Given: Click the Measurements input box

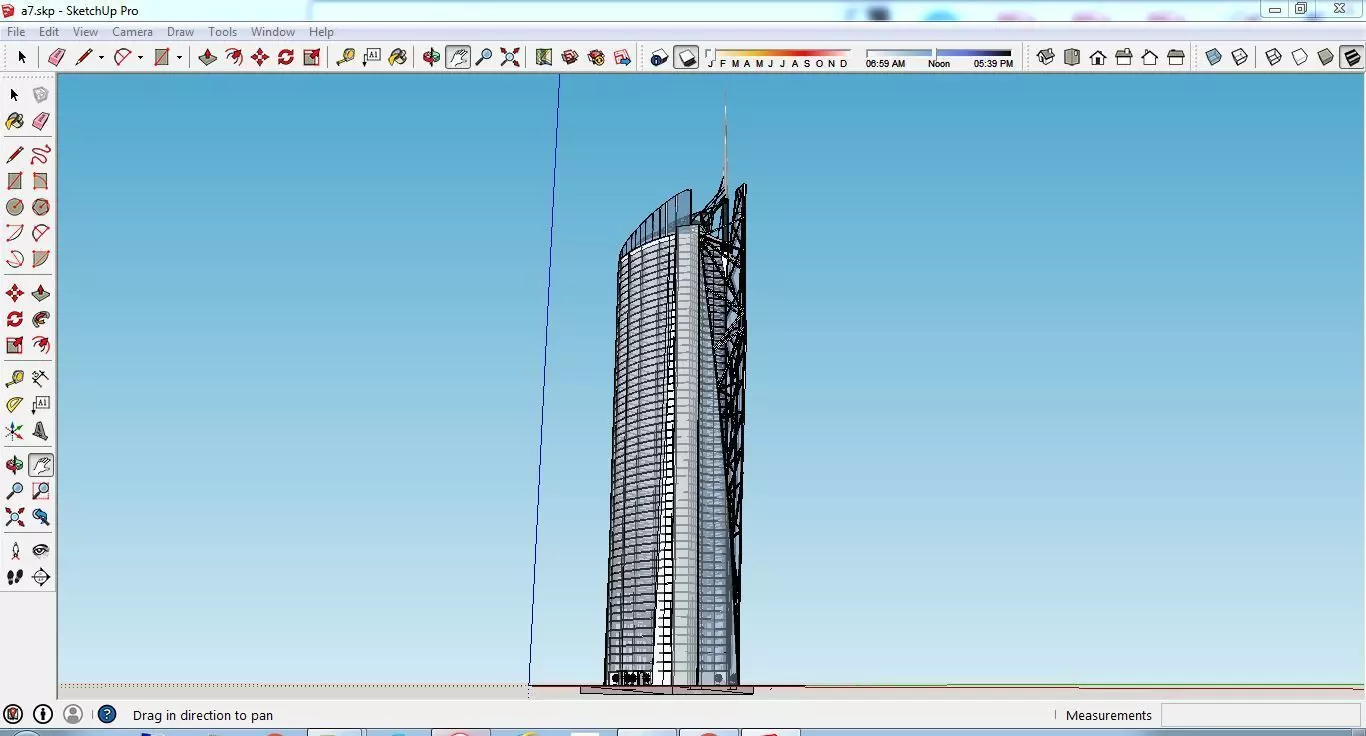Looking at the screenshot, I should coord(1260,715).
